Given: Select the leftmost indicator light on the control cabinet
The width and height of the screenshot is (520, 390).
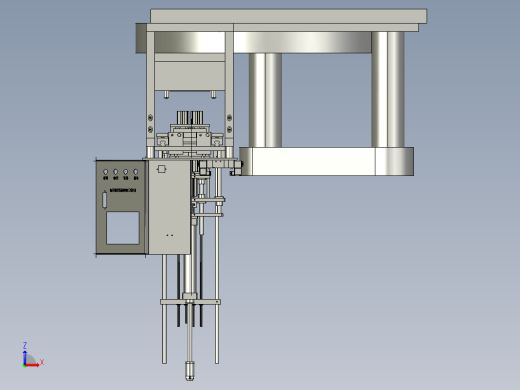Looking at the screenshot, I should point(105,172).
